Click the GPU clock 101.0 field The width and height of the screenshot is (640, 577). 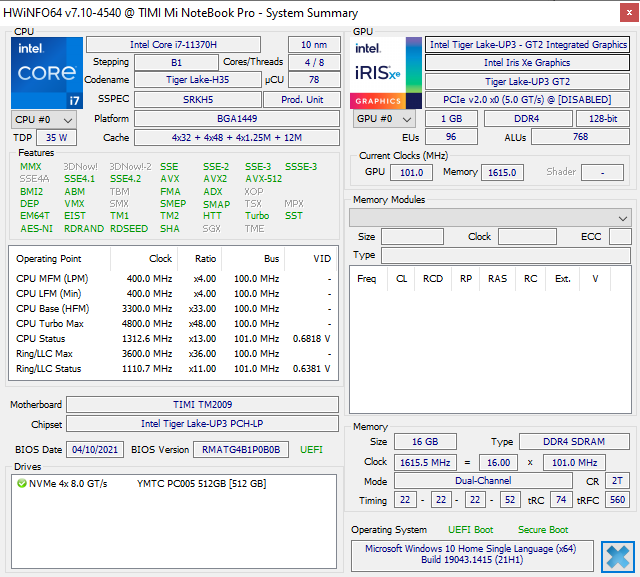411,172
